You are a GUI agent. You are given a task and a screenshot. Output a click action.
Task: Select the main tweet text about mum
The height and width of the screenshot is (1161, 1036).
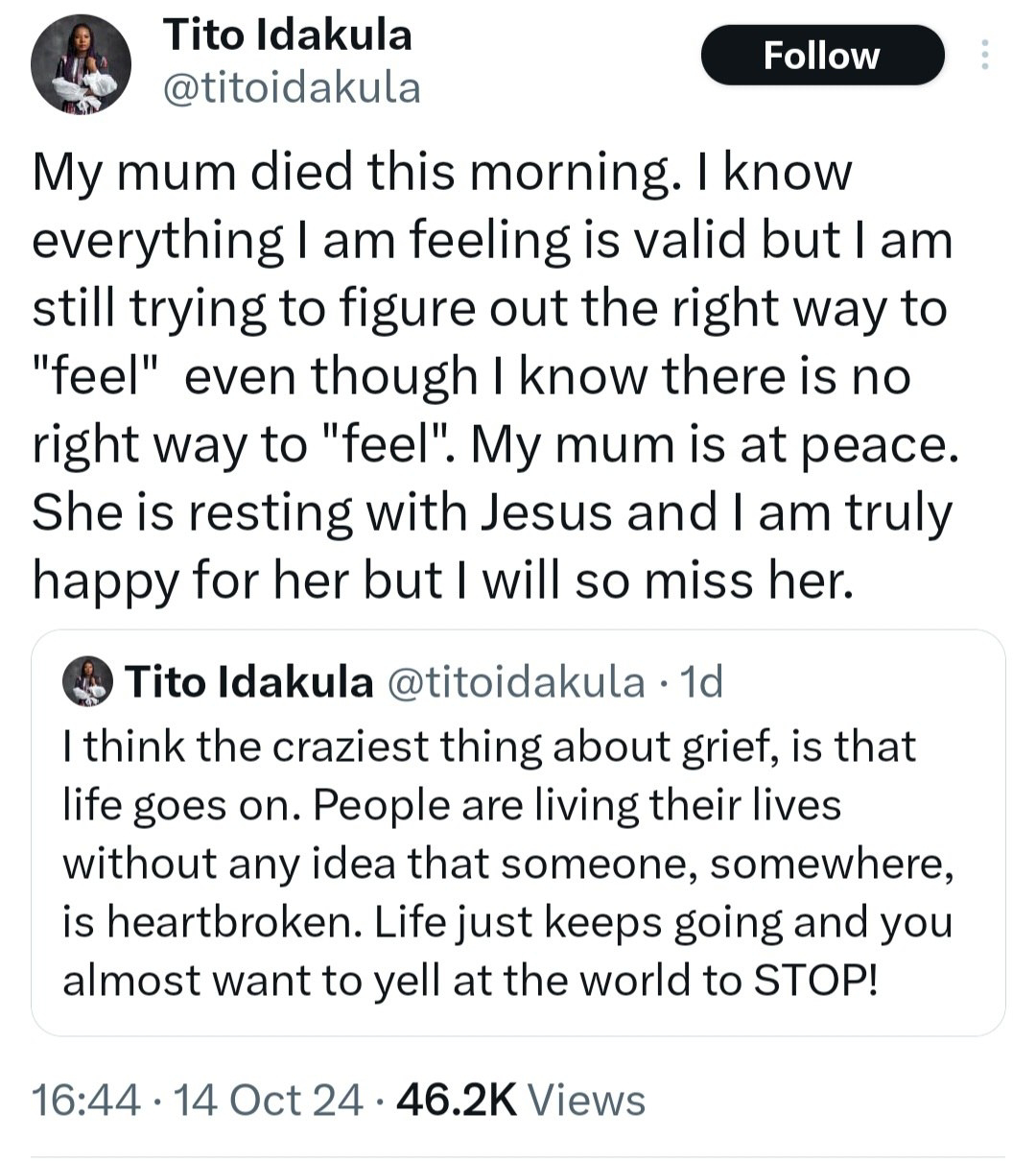(x=494, y=377)
